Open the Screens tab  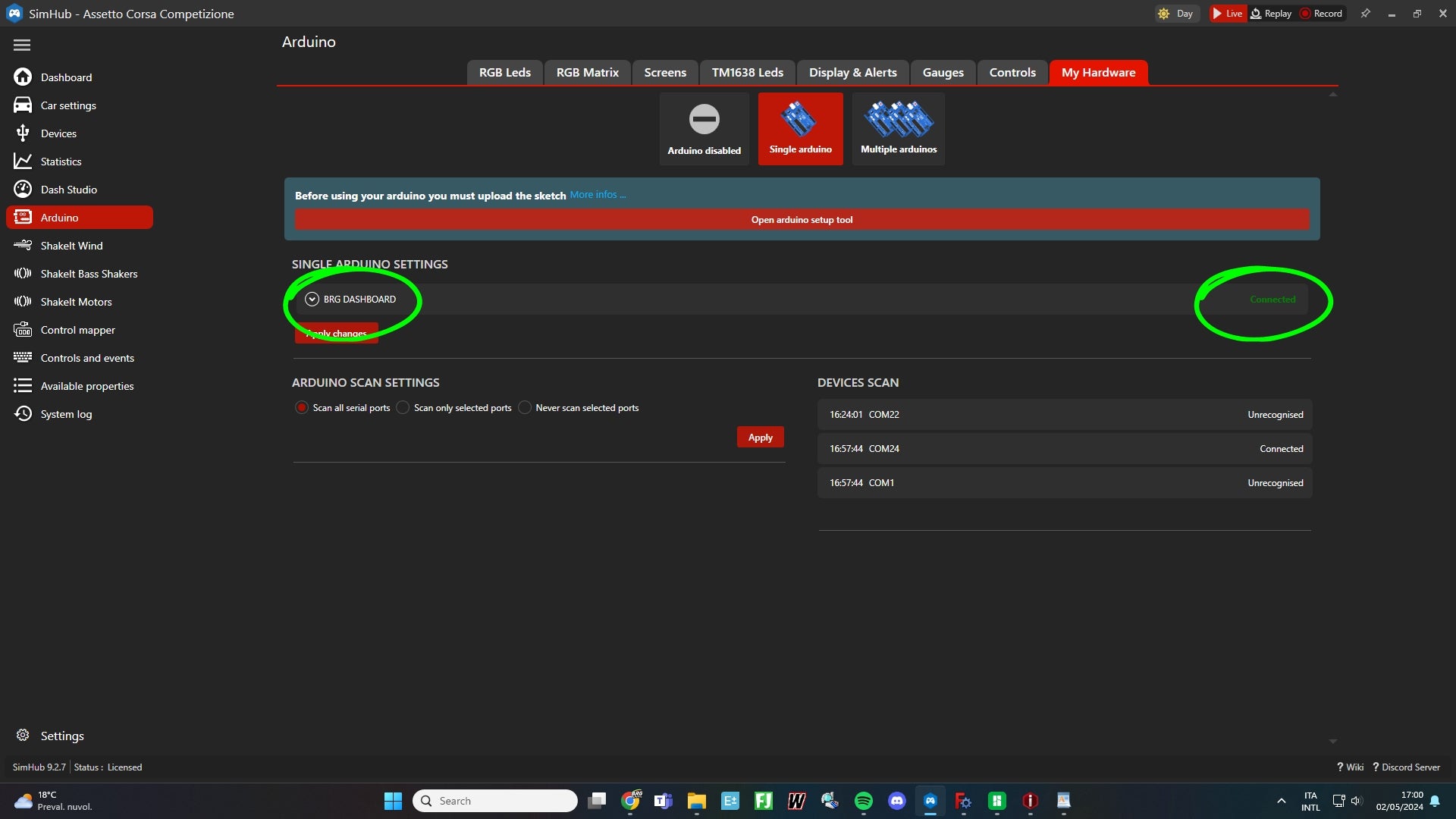click(665, 73)
